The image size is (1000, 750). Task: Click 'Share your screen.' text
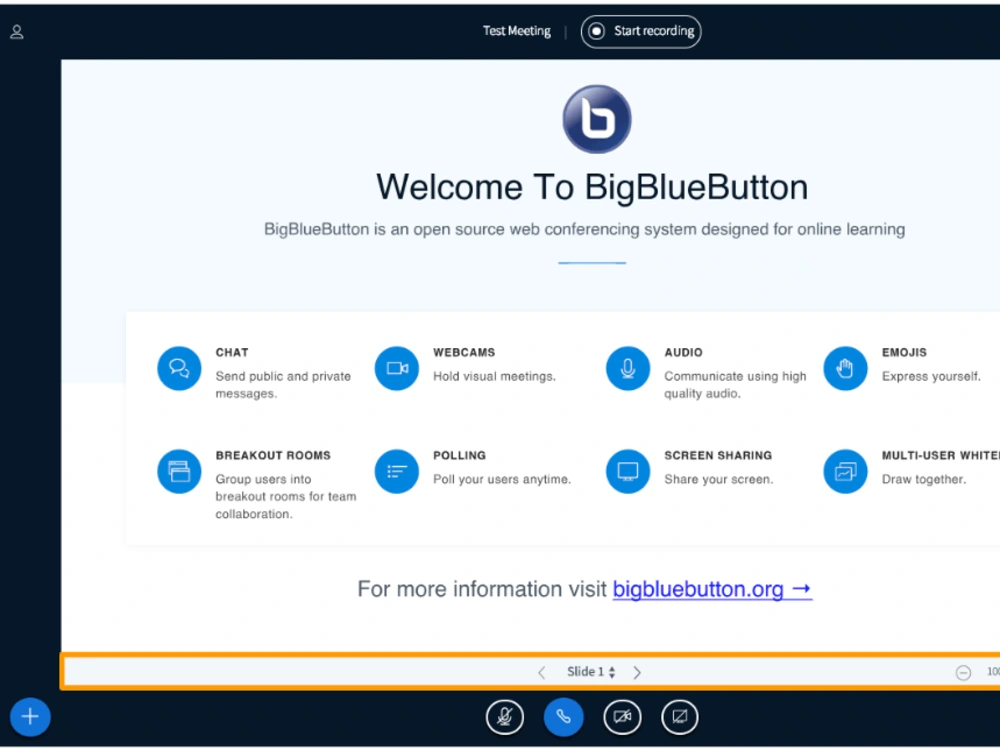(719, 480)
